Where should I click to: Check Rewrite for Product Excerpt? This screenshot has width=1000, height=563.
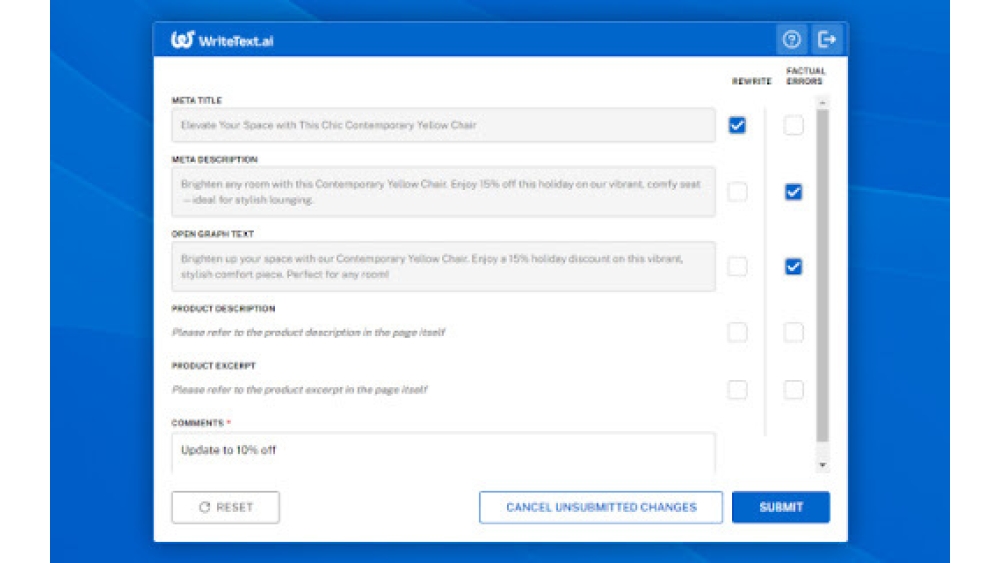737,390
